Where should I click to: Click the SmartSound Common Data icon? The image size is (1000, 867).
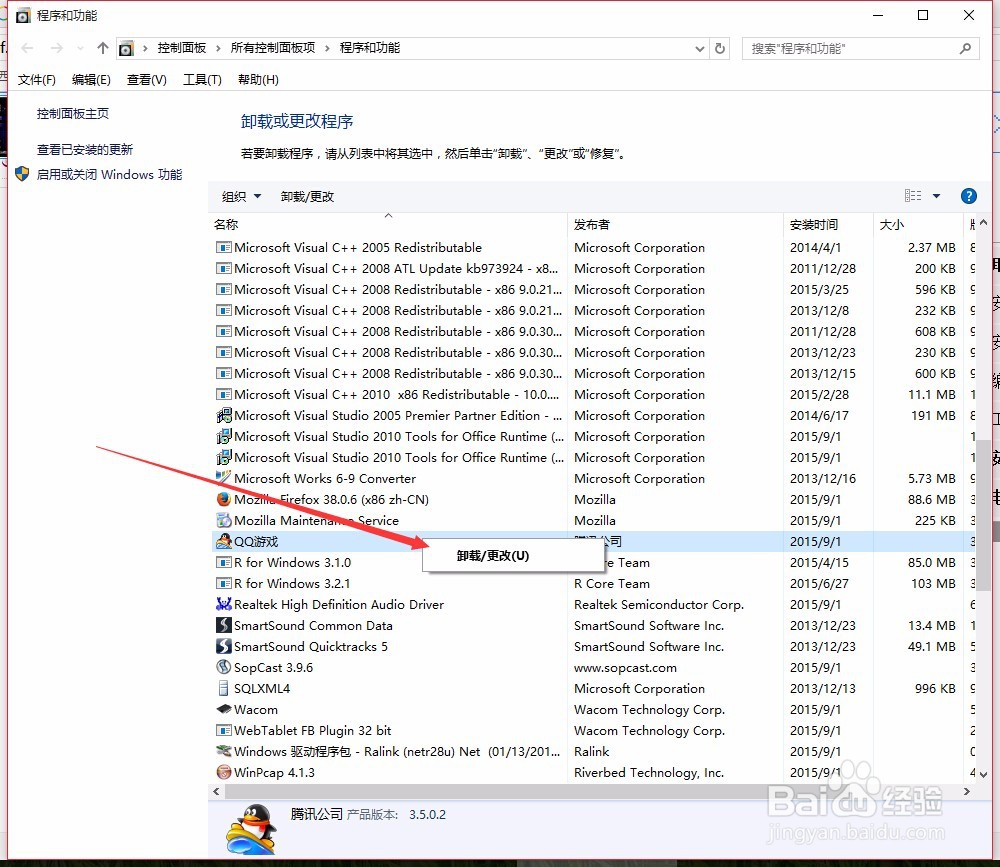(x=223, y=625)
